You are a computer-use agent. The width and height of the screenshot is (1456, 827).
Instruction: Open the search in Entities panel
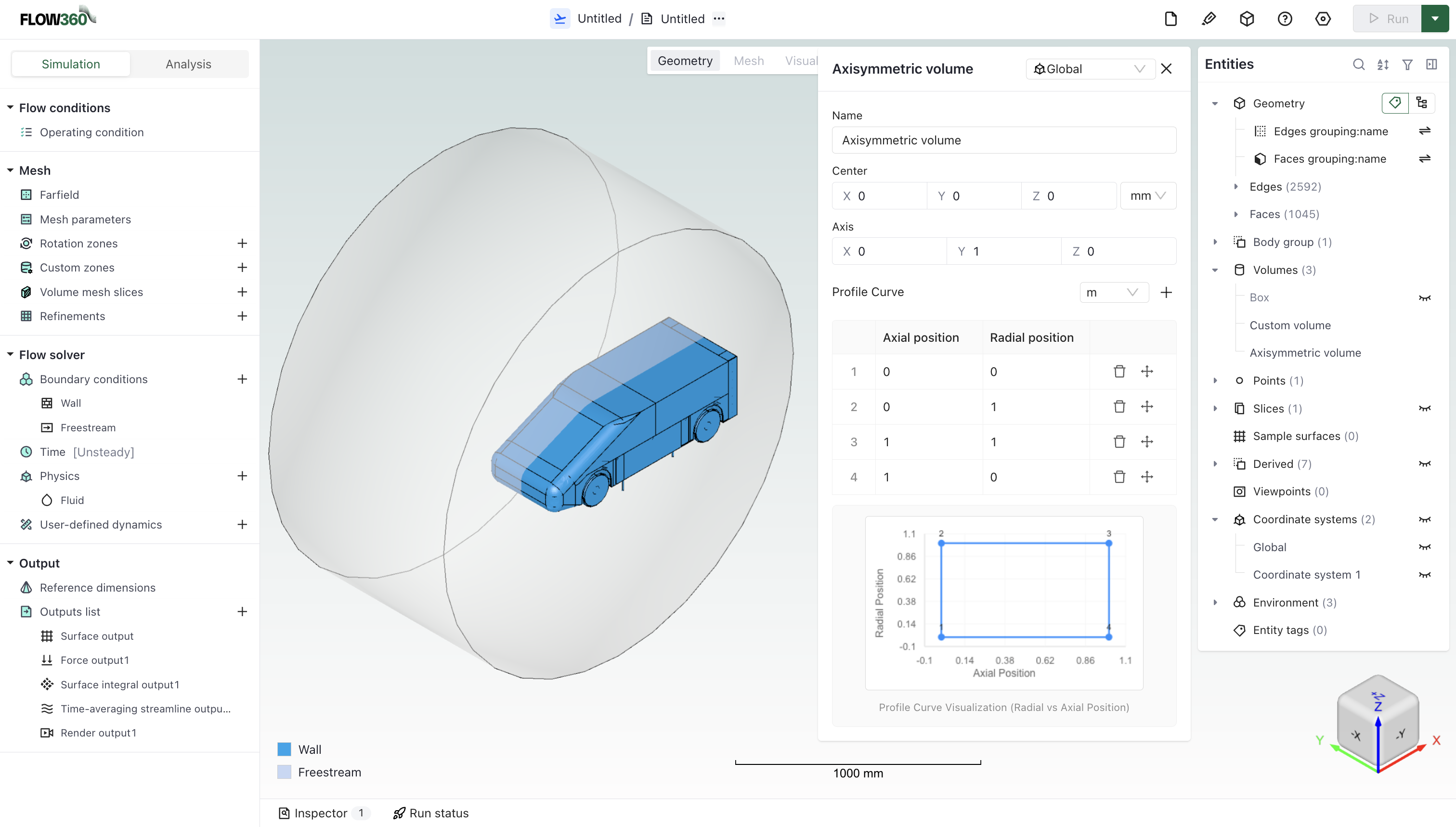pos(1358,64)
